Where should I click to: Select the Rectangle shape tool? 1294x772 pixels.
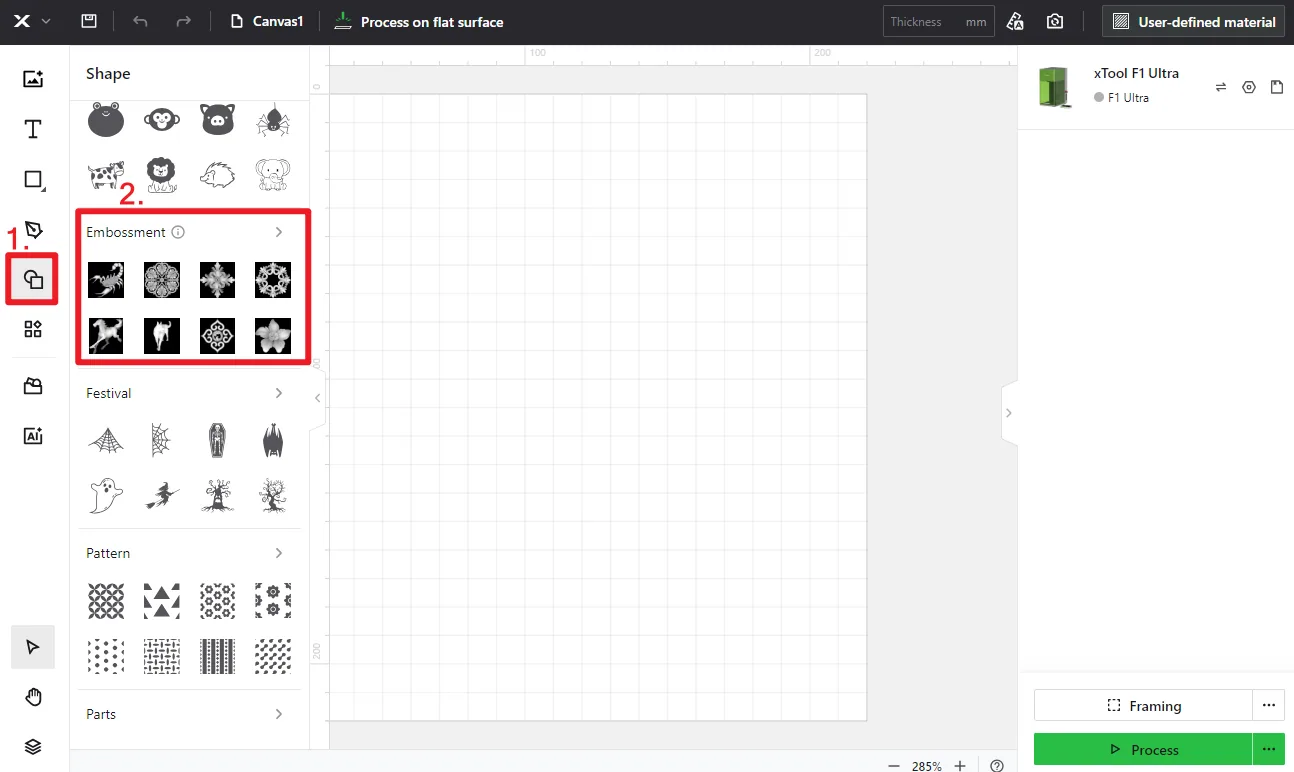coord(33,180)
